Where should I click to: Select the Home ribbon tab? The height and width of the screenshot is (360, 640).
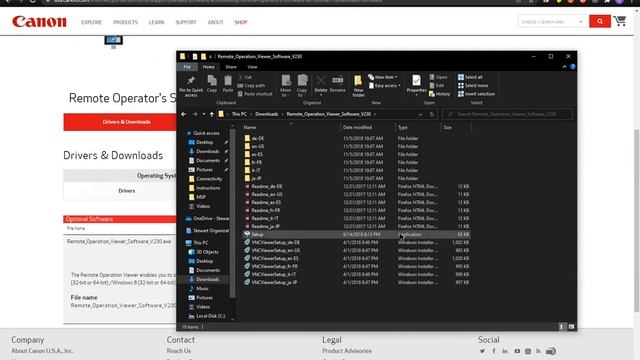(209, 67)
